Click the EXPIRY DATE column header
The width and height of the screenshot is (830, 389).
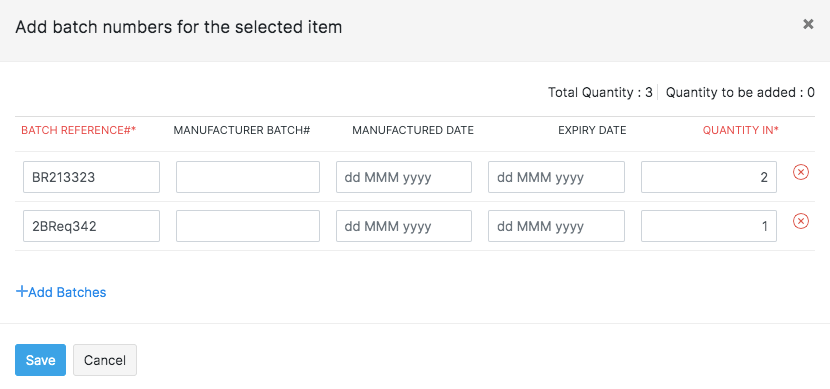(592, 130)
